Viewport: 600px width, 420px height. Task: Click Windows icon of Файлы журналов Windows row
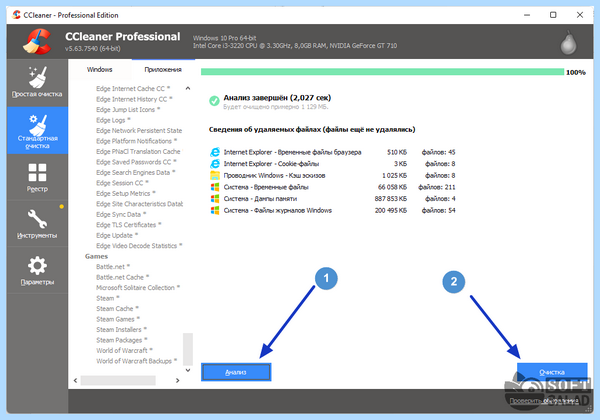(x=215, y=210)
